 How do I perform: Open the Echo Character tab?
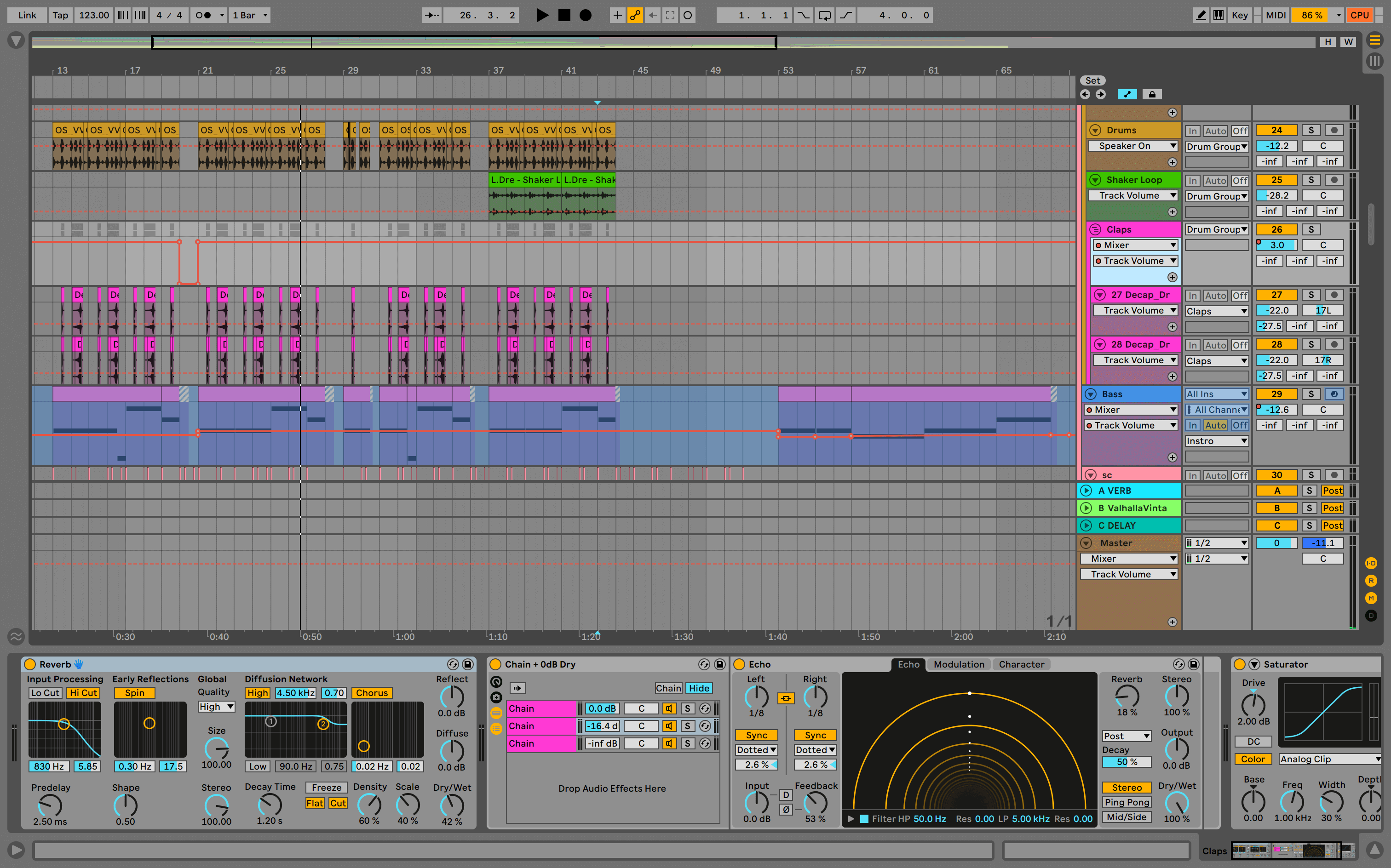click(1021, 664)
